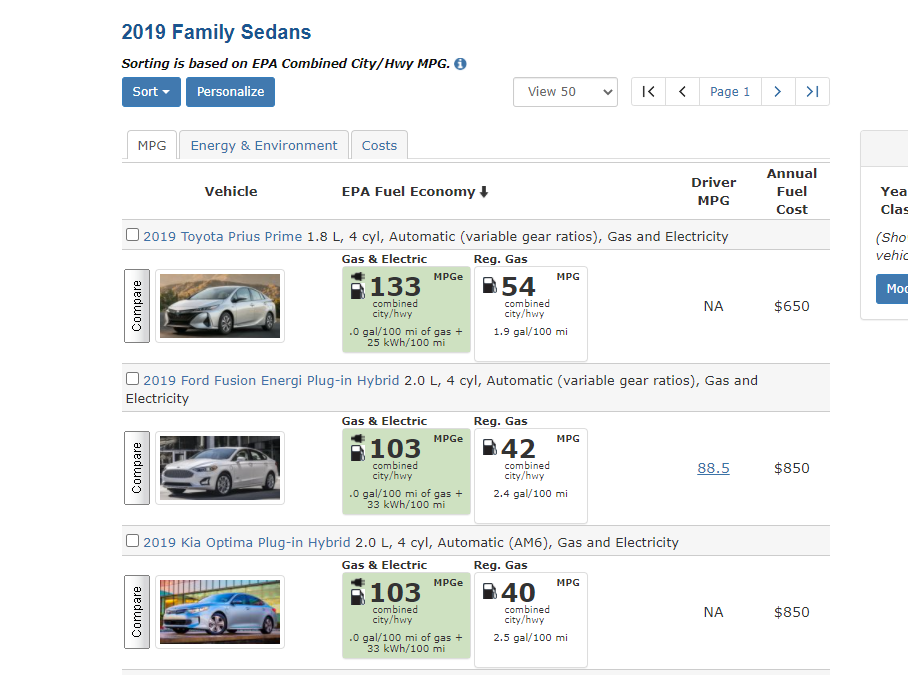Click the 133 MPGe combined rating box
The height and width of the screenshot is (675, 908).
click(407, 309)
